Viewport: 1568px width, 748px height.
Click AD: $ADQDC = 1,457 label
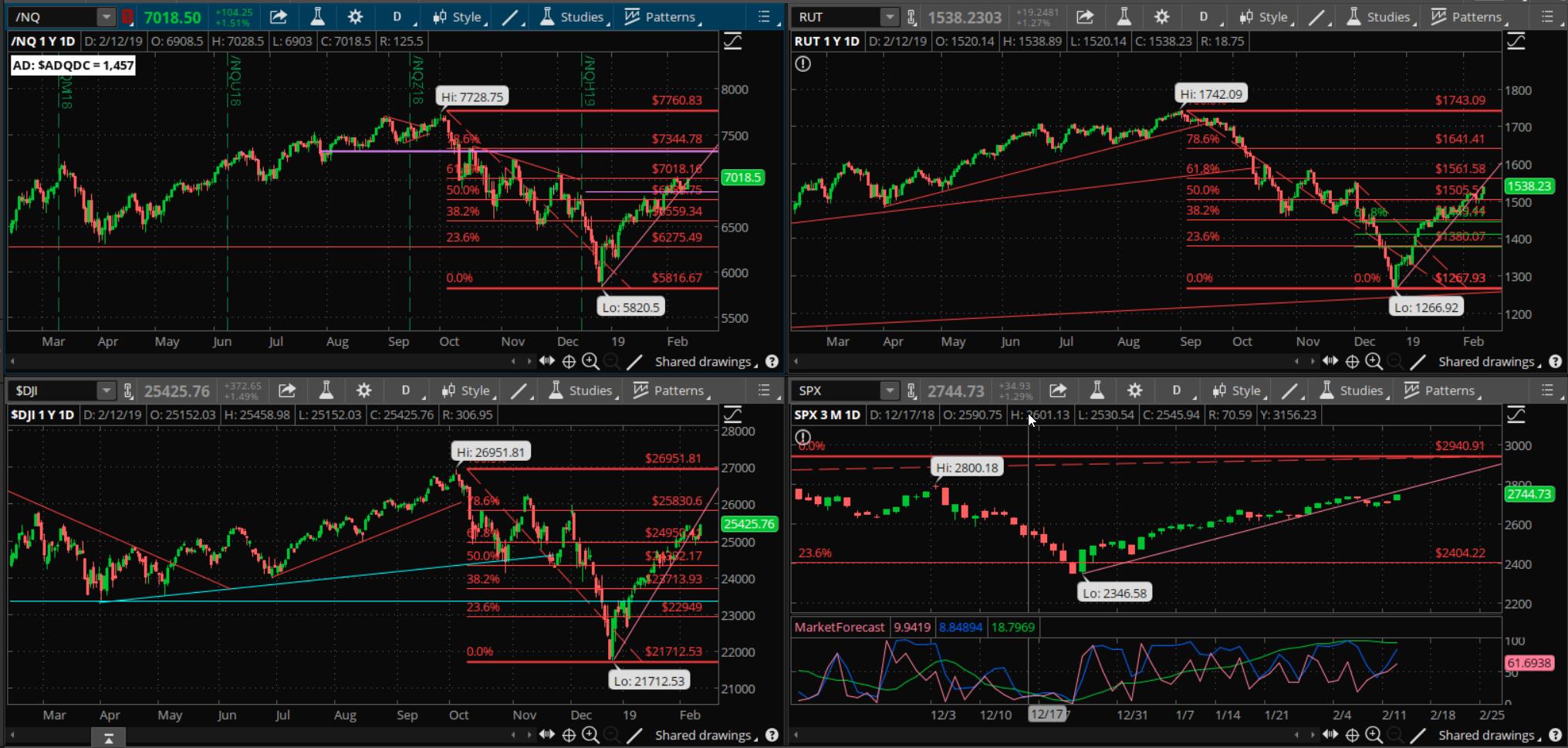[x=73, y=66]
